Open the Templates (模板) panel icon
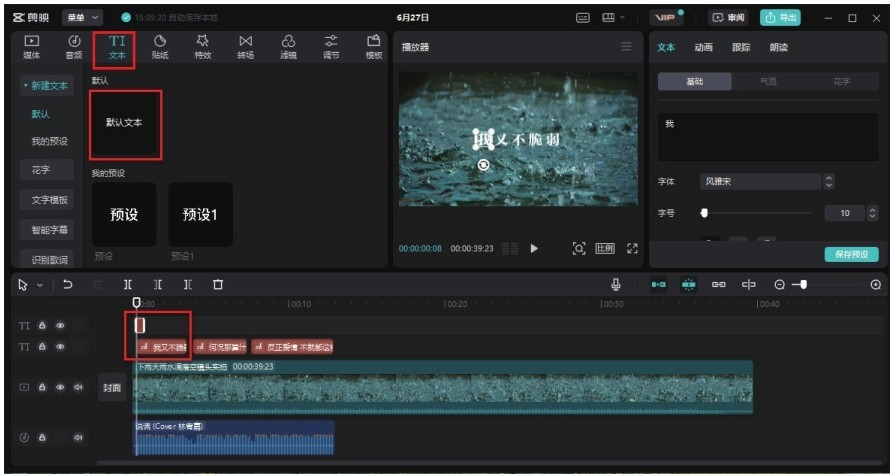The image size is (893, 476). 374,47
